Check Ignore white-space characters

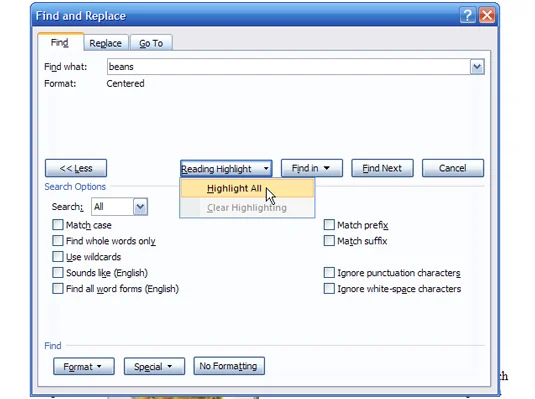pos(329,289)
